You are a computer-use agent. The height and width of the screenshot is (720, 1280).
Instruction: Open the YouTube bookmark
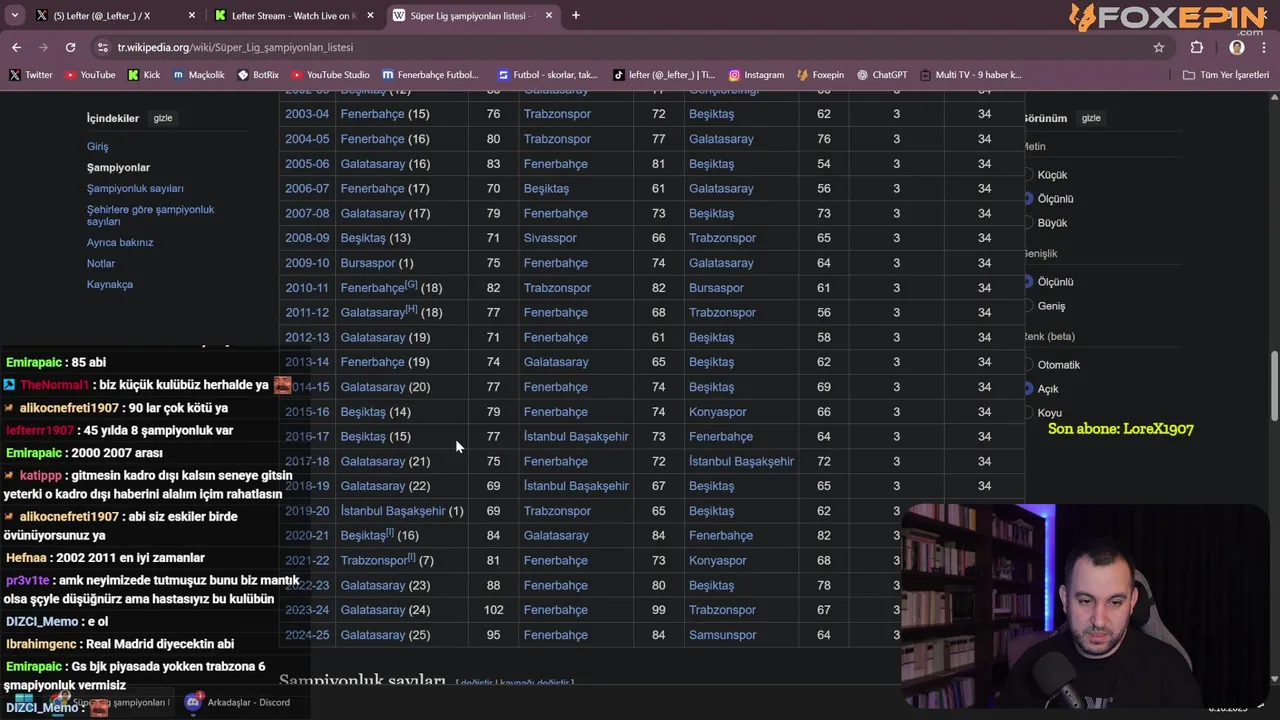pyautogui.click(x=90, y=75)
